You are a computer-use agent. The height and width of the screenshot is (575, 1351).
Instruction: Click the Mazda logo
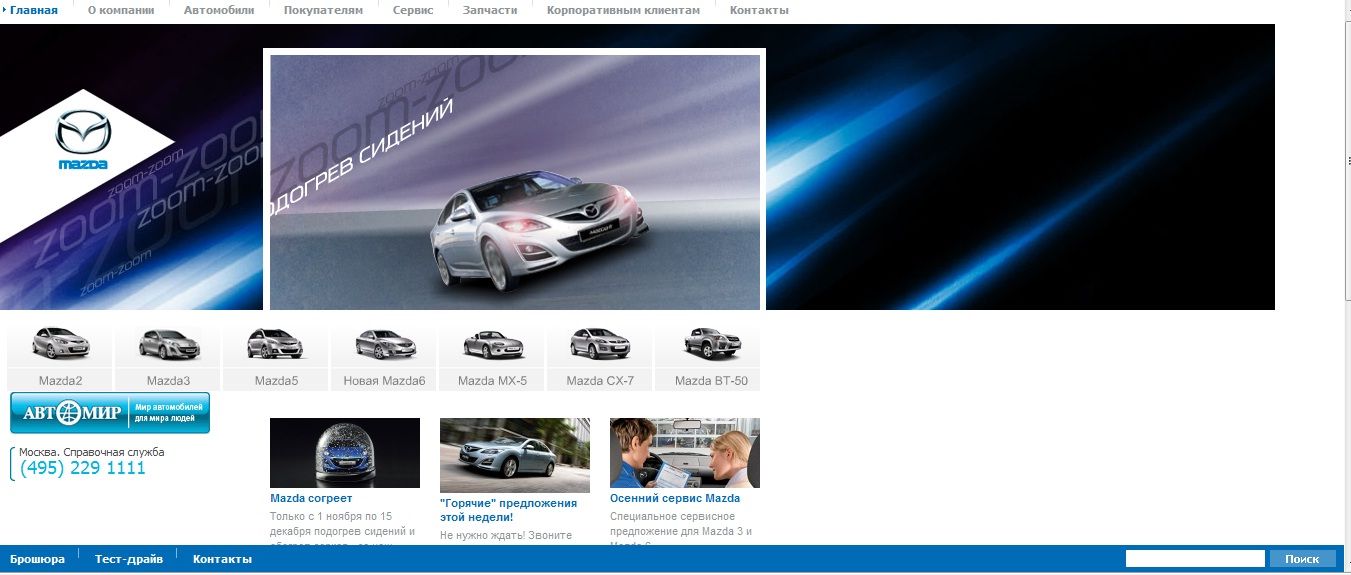[x=82, y=140]
